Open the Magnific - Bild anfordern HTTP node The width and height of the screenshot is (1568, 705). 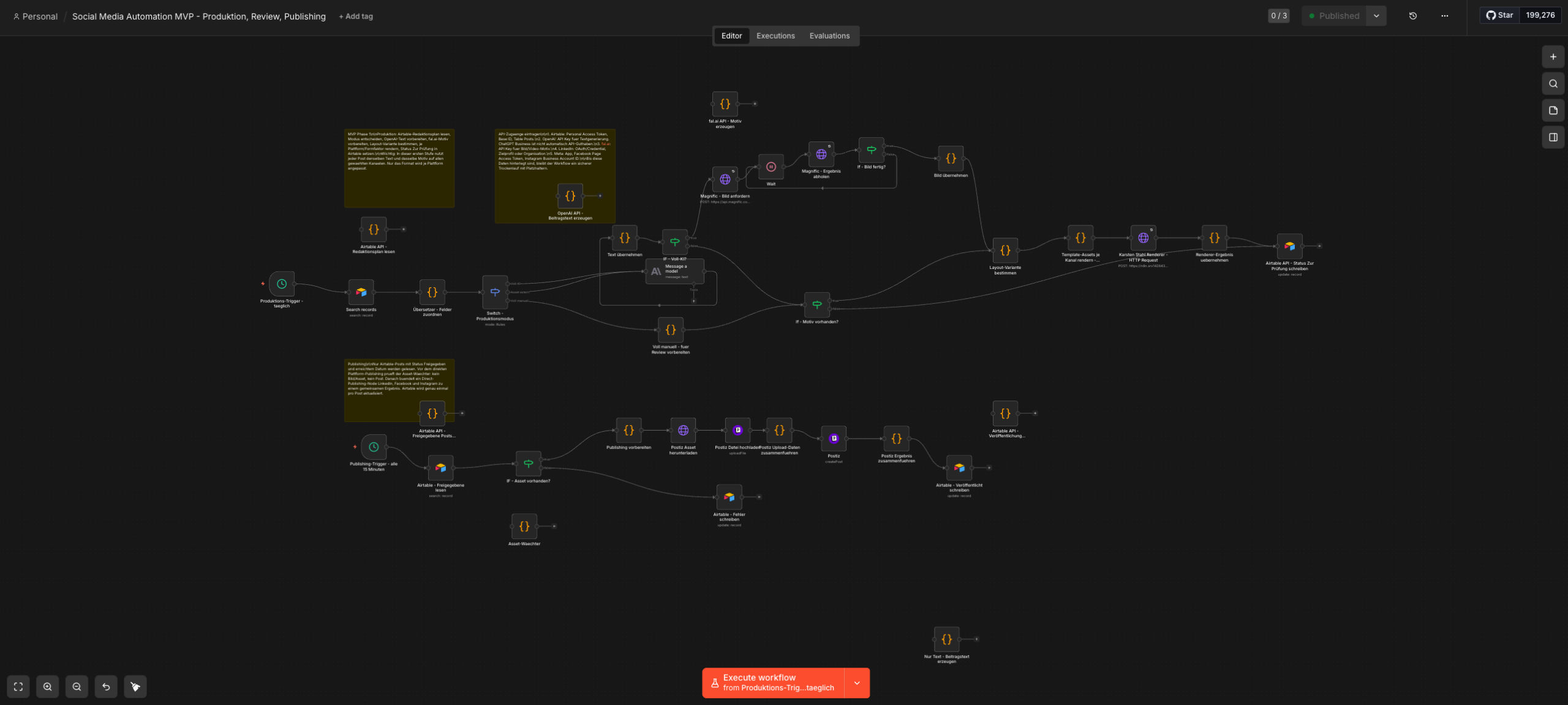click(725, 179)
